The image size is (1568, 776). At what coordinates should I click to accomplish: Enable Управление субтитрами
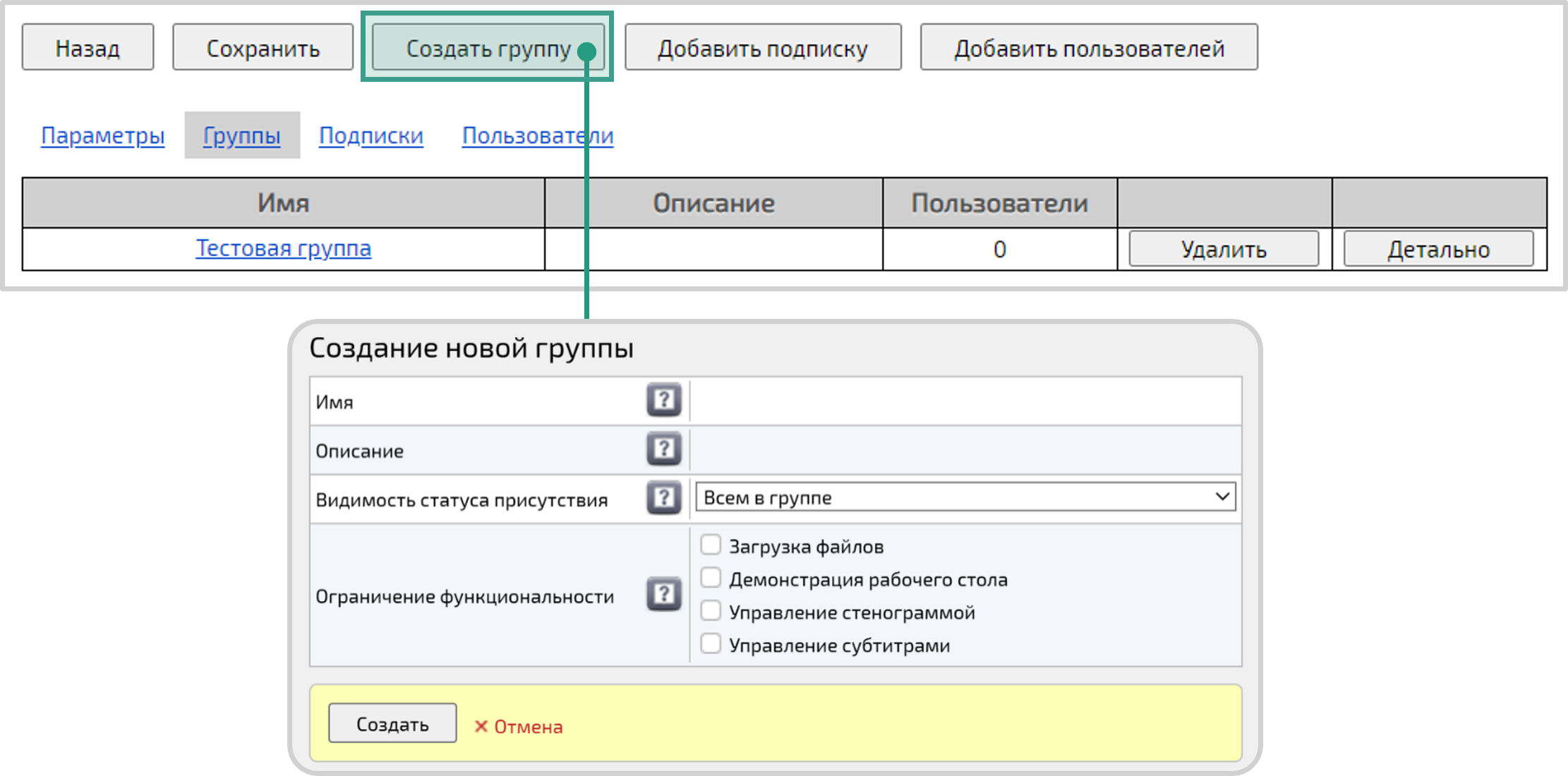(x=709, y=643)
